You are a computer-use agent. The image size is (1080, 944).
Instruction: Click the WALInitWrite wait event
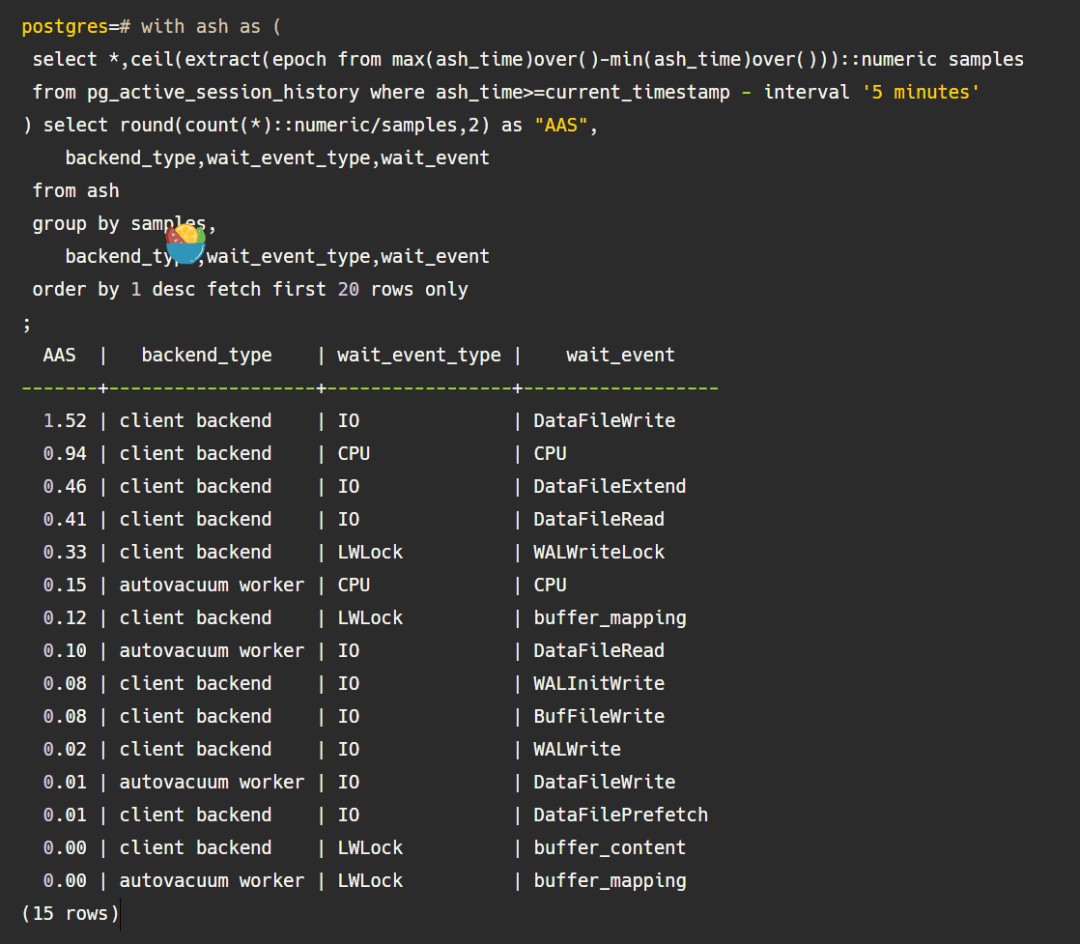598,684
